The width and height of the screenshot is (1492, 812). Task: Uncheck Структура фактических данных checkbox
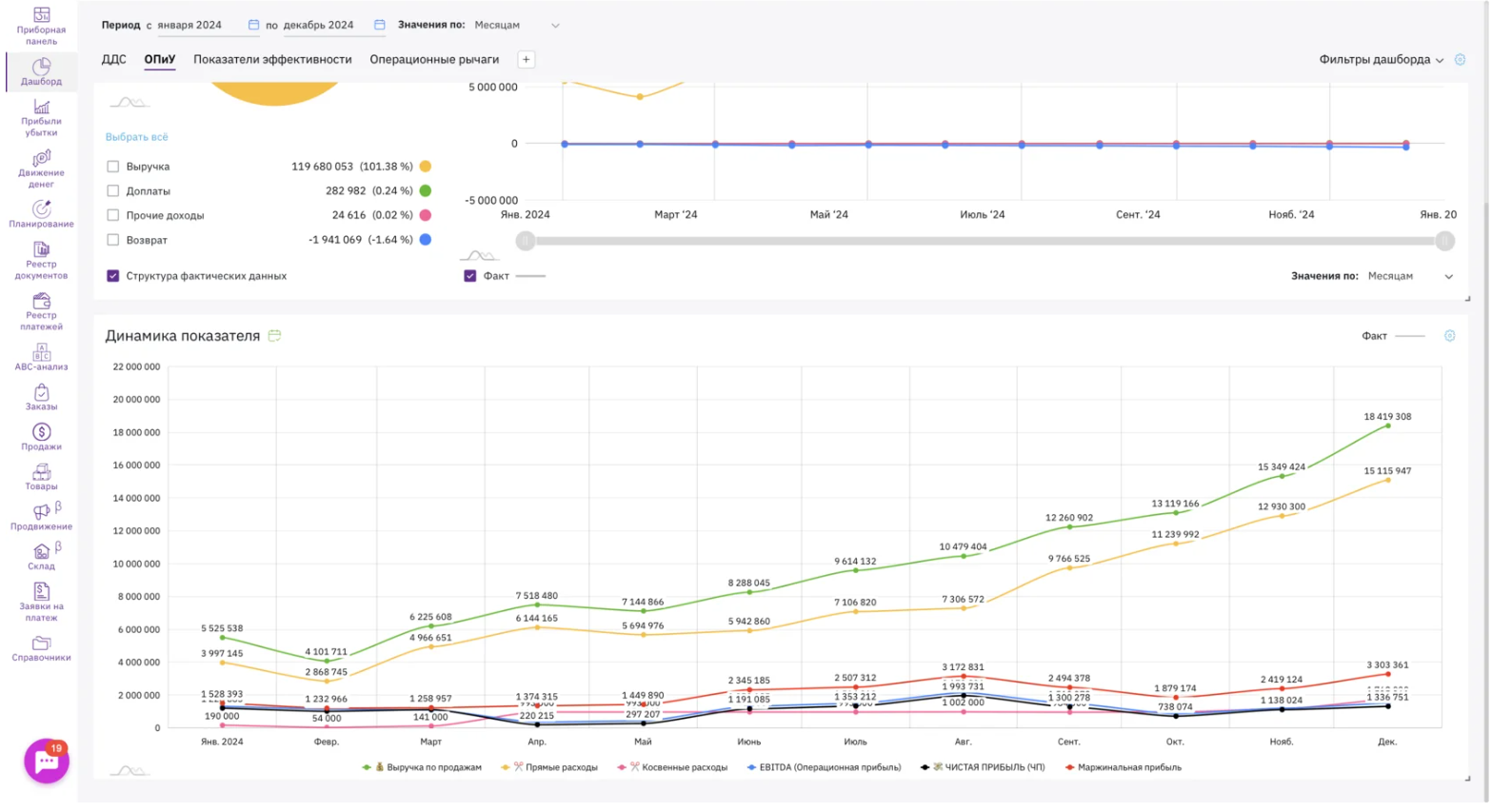tap(113, 276)
